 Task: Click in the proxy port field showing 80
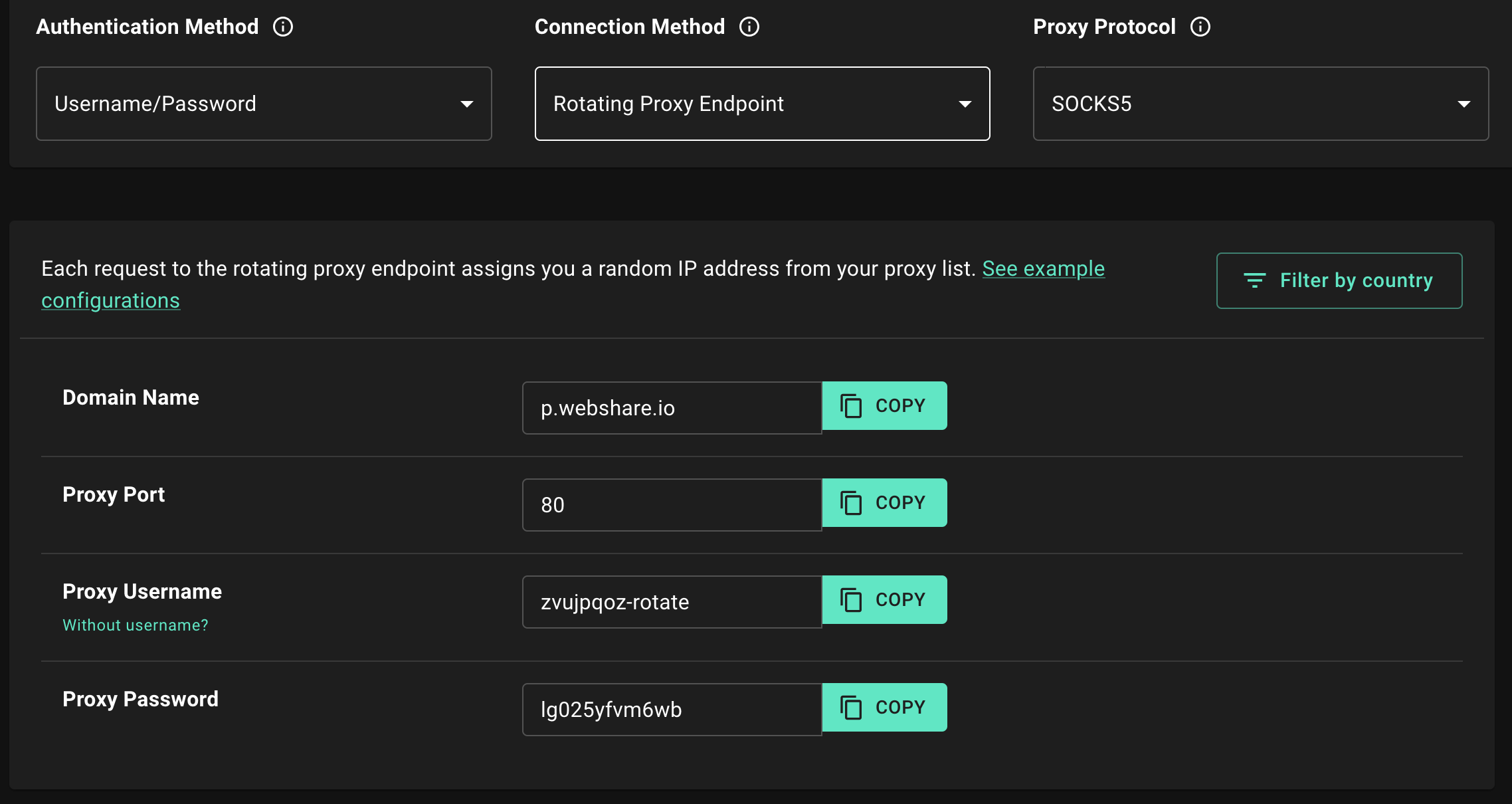tap(671, 505)
